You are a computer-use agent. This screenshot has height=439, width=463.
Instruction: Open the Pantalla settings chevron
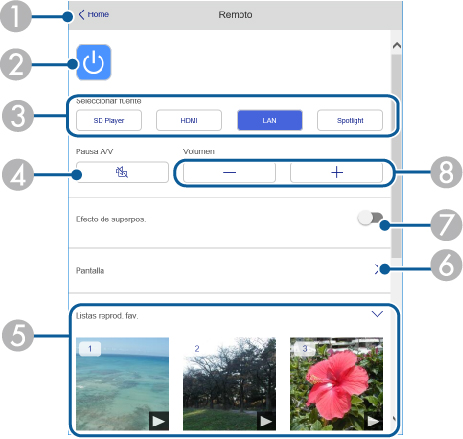pyautogui.click(x=377, y=270)
